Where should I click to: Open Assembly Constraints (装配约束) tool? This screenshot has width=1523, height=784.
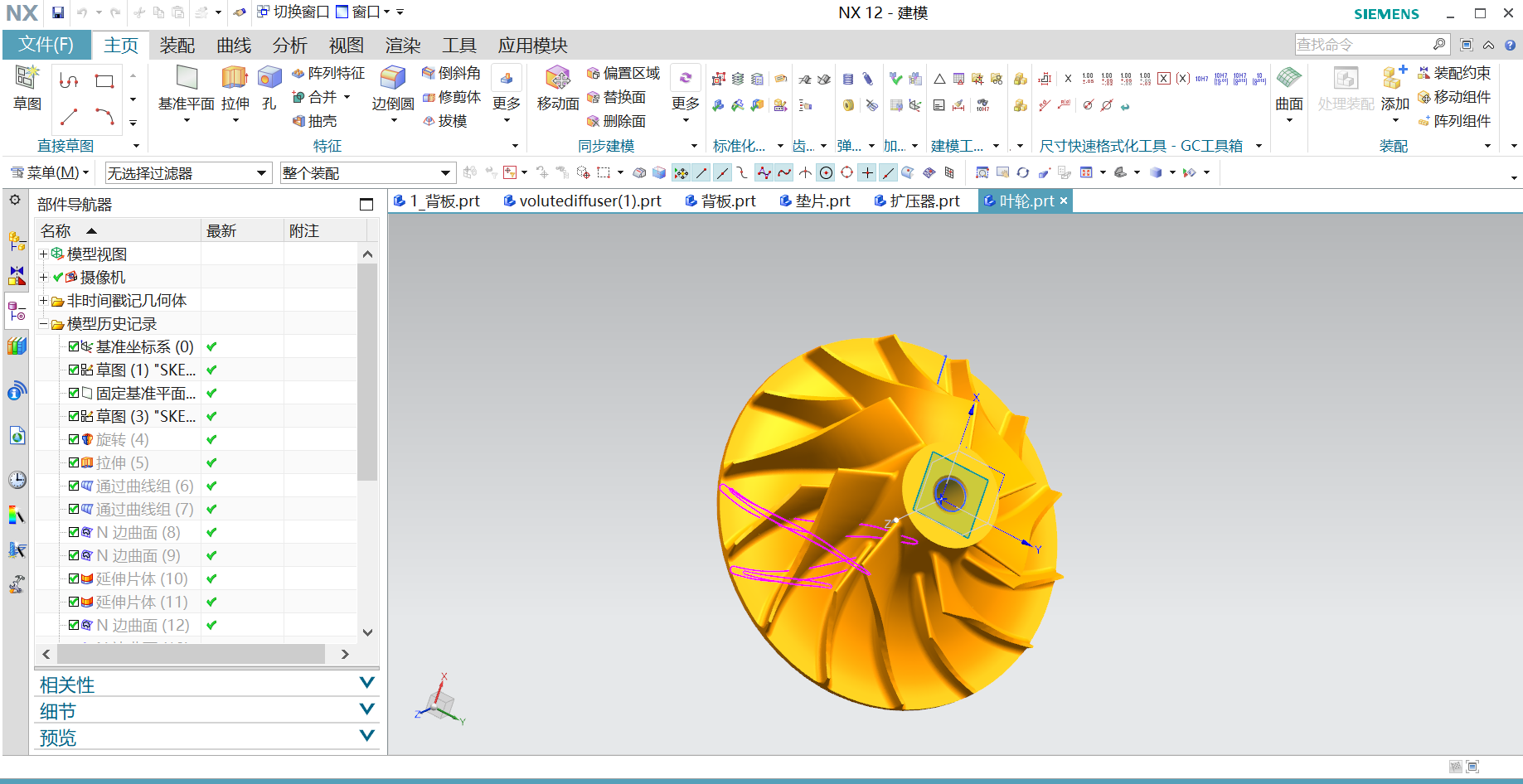tap(1454, 73)
